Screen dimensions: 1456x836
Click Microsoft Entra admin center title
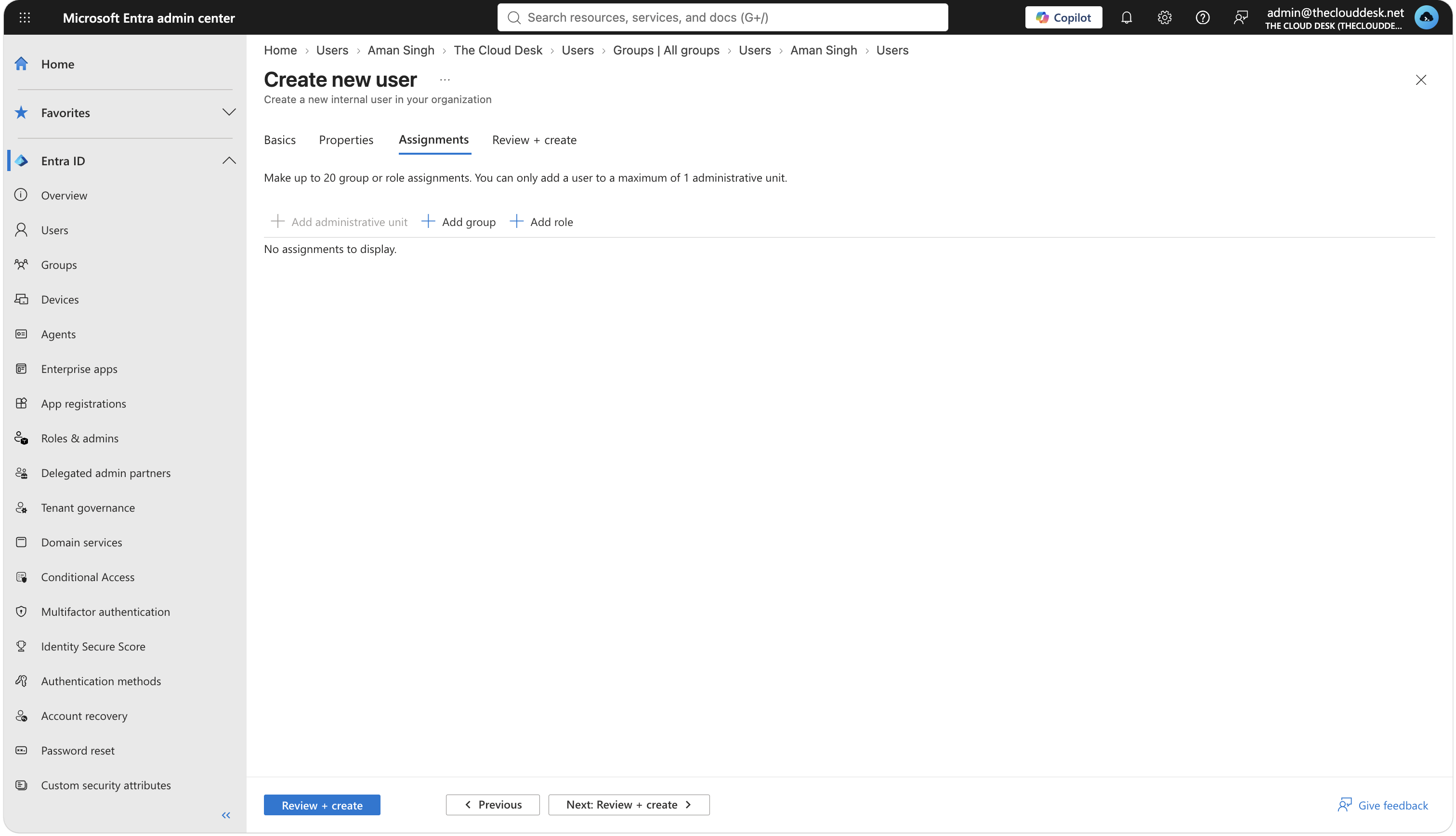tap(149, 17)
